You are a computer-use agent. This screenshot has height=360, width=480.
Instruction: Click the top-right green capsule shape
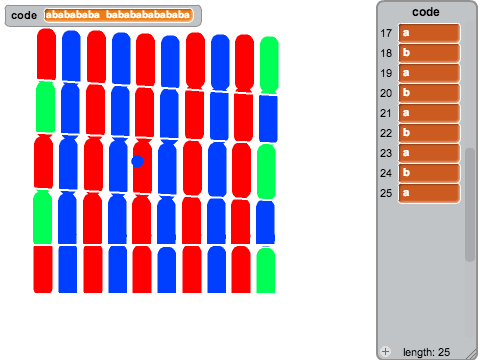coord(269,65)
